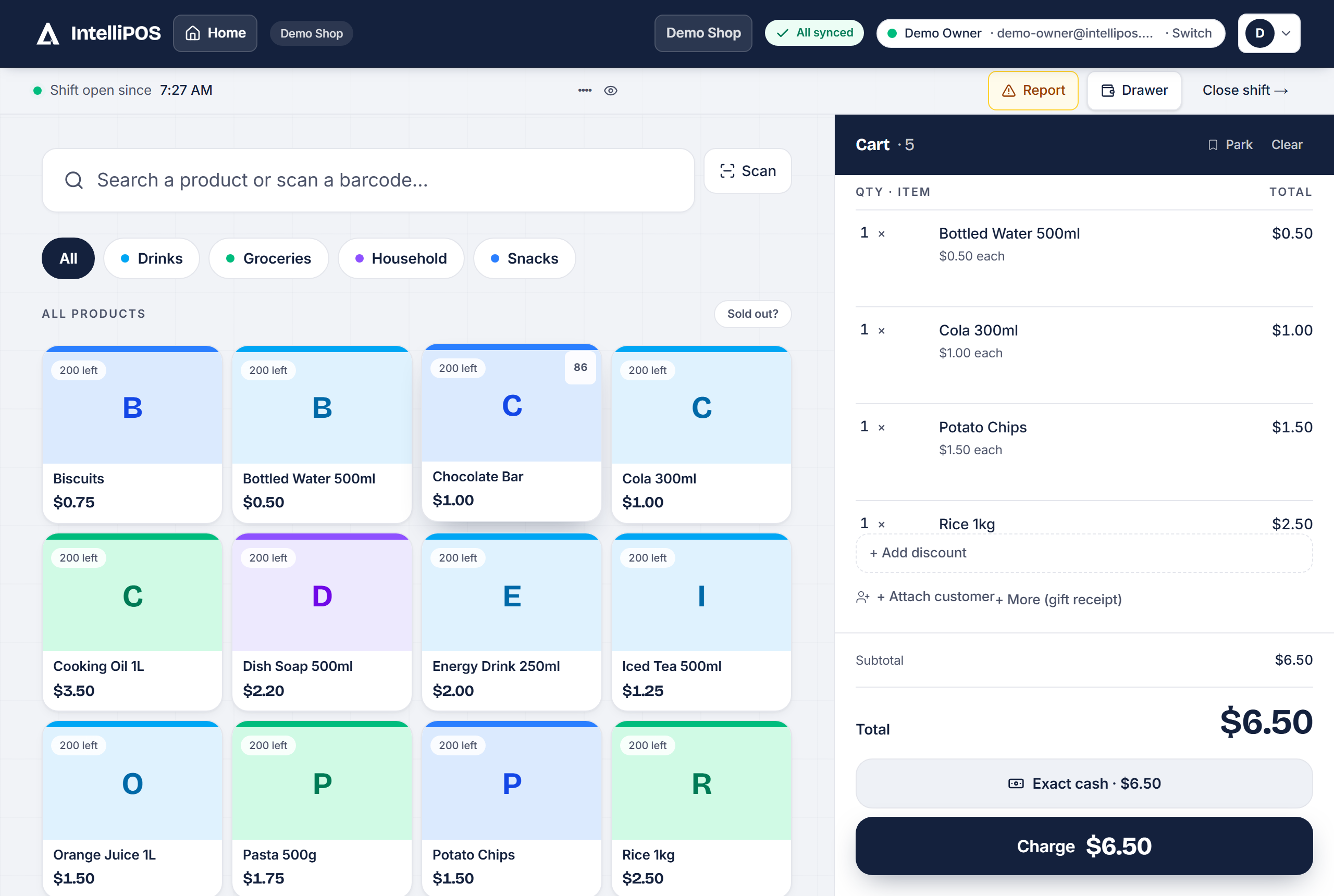The height and width of the screenshot is (896, 1334).
Task: Click Attach customer person icon
Action: point(862,597)
